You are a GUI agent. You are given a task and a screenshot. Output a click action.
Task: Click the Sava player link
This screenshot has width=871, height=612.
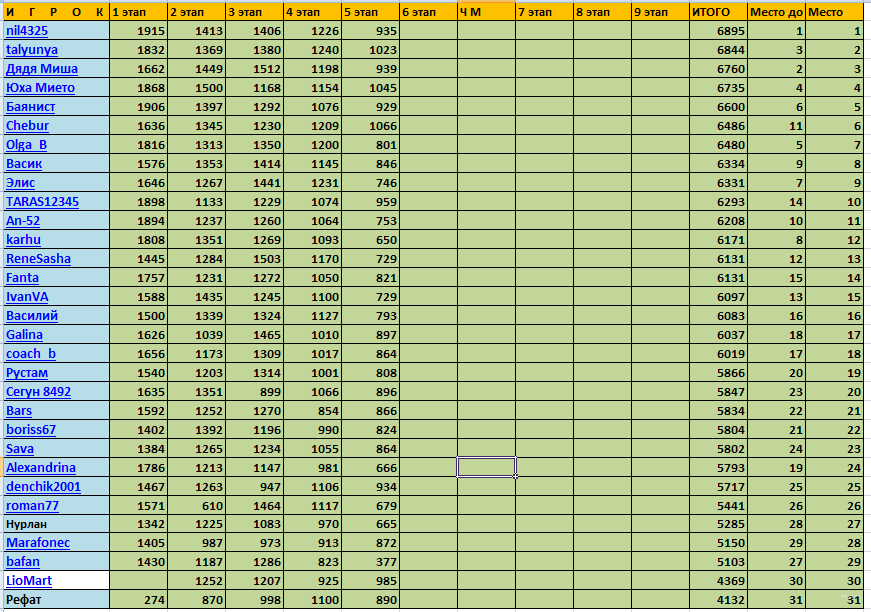click(19, 449)
